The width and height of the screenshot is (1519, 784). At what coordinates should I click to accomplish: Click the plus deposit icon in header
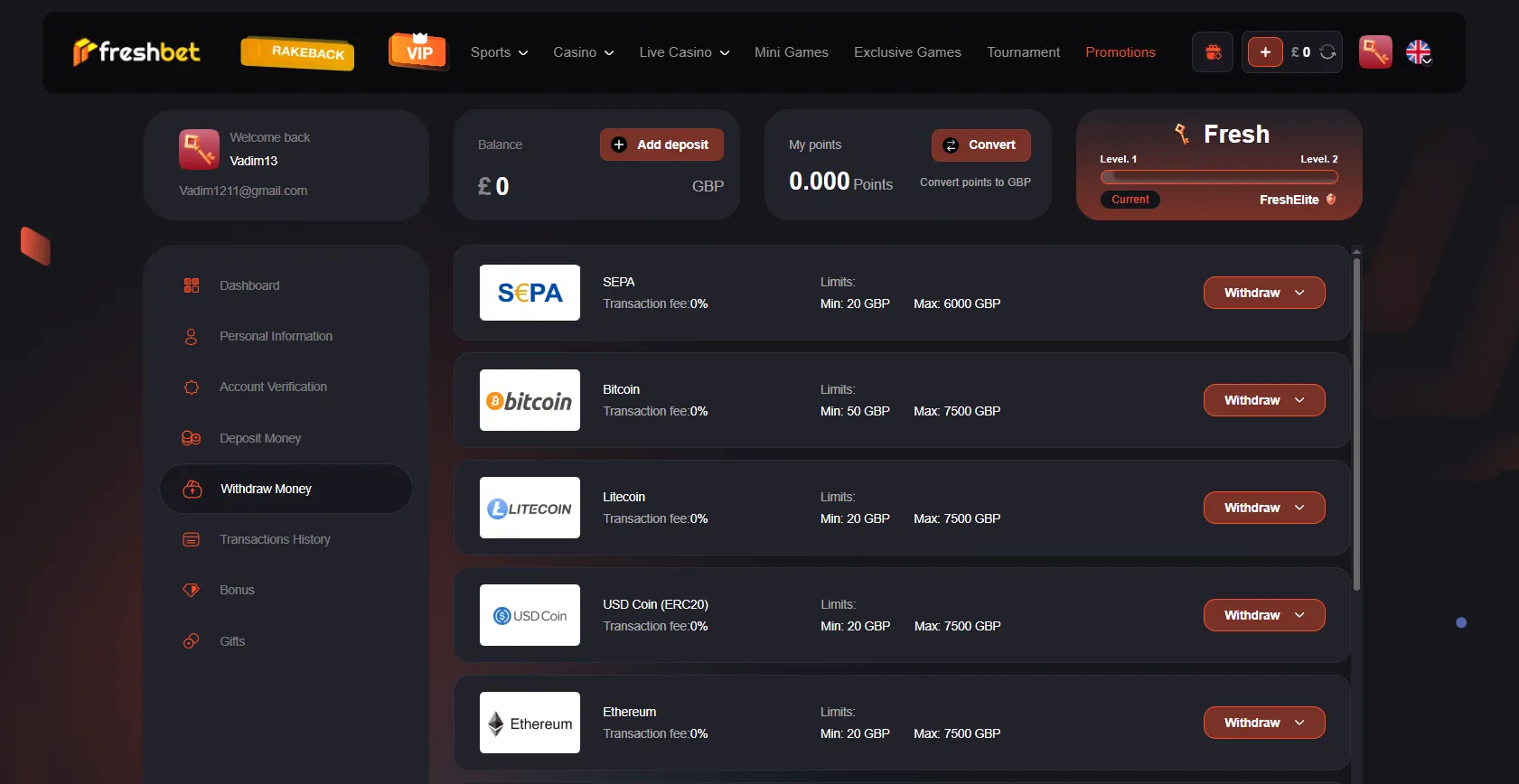pyautogui.click(x=1265, y=52)
